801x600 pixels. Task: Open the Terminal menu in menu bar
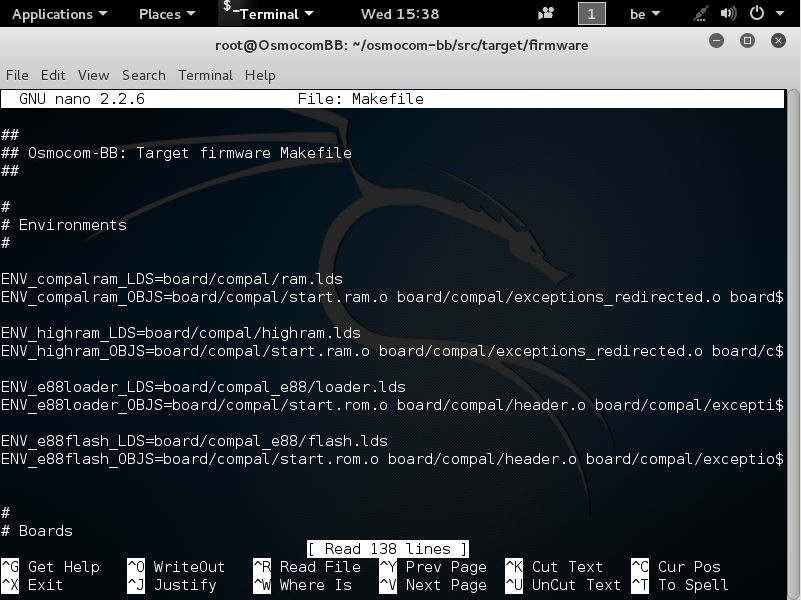click(x=205, y=75)
